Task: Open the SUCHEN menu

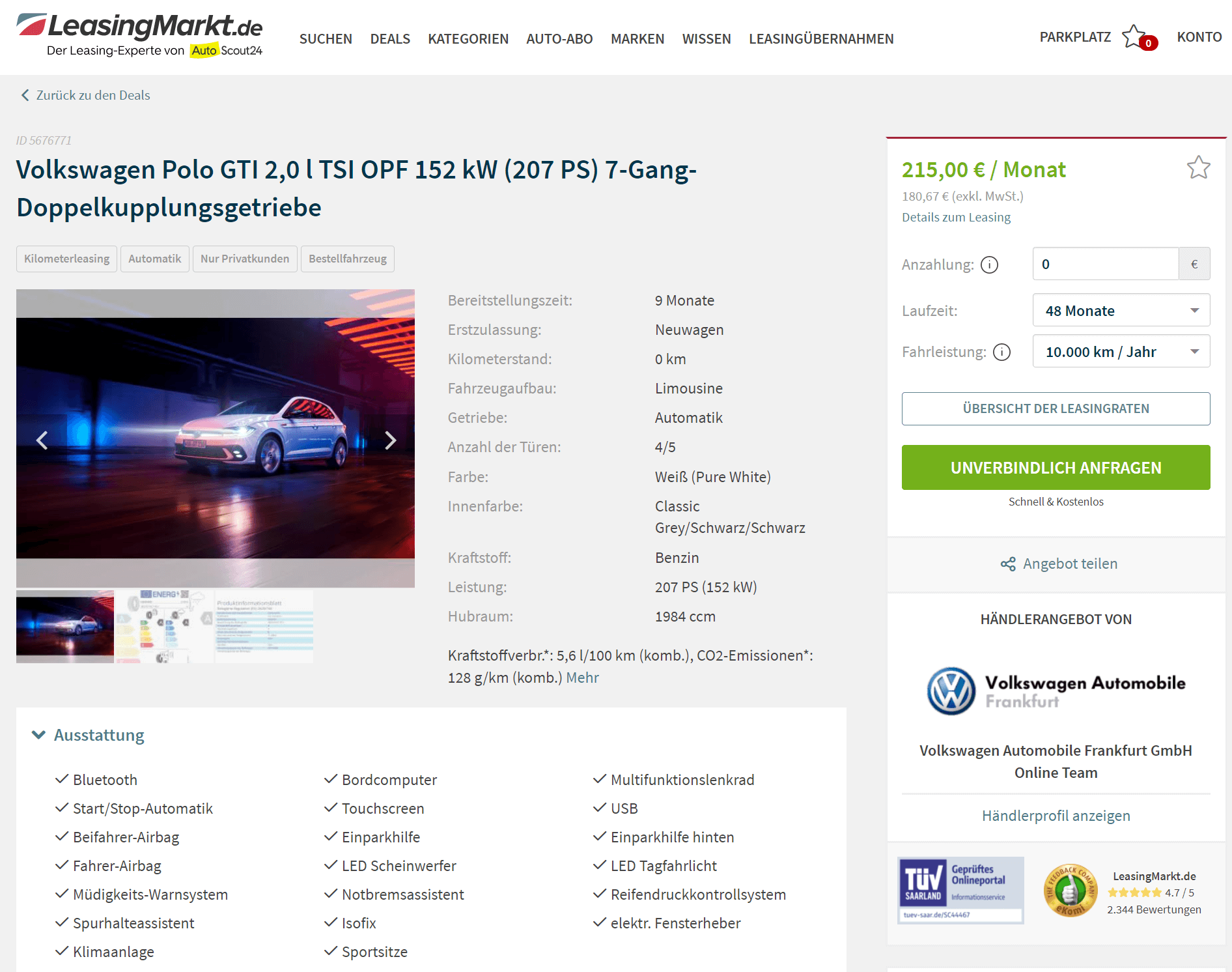Action: point(326,39)
